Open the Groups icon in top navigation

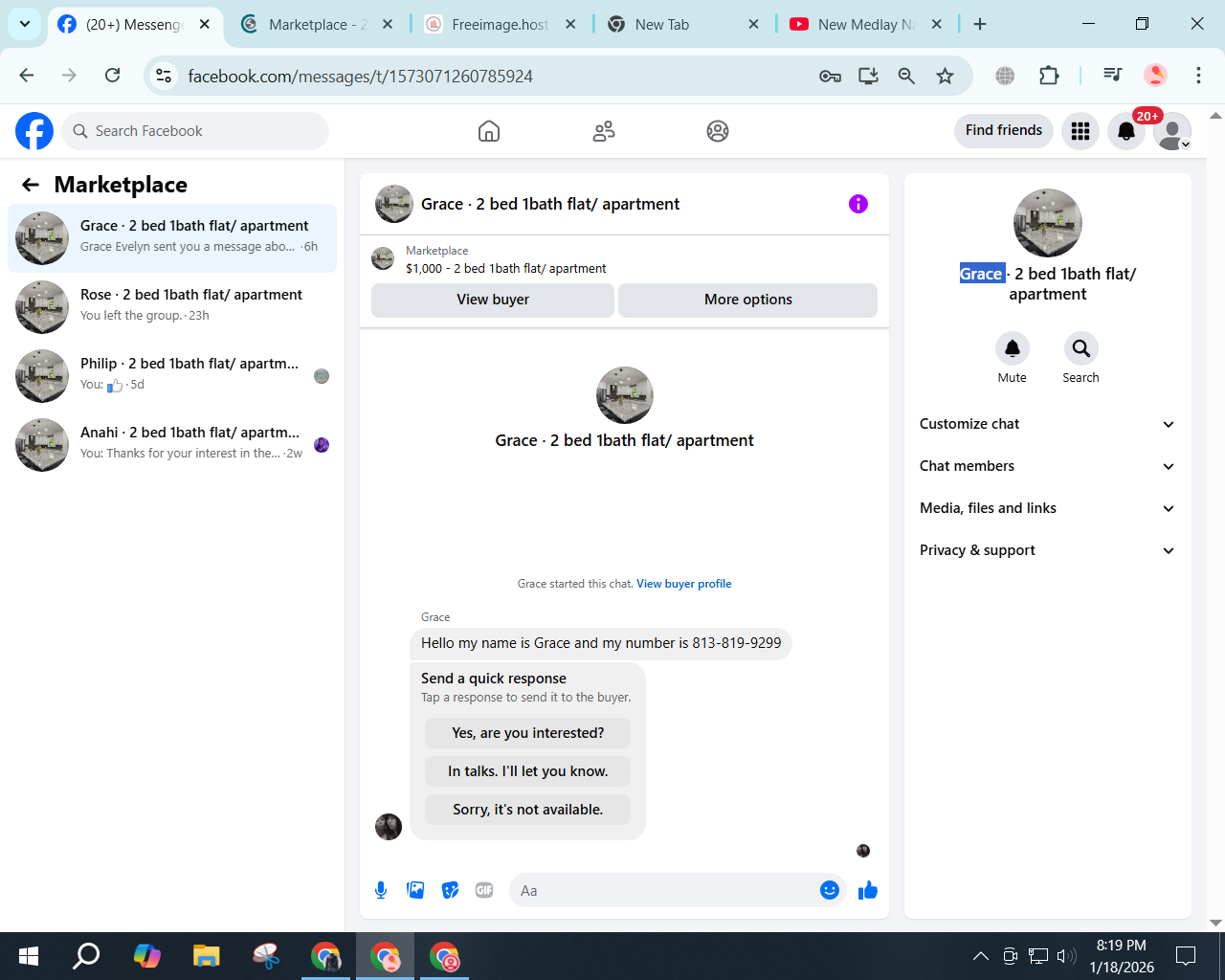click(718, 131)
